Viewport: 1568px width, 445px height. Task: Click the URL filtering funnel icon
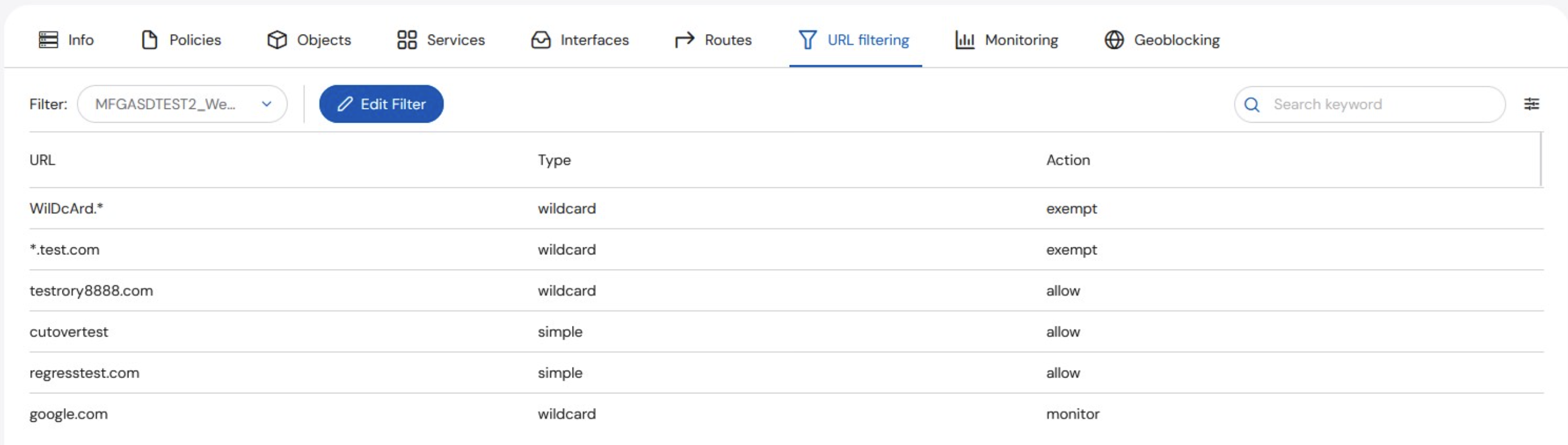point(807,40)
